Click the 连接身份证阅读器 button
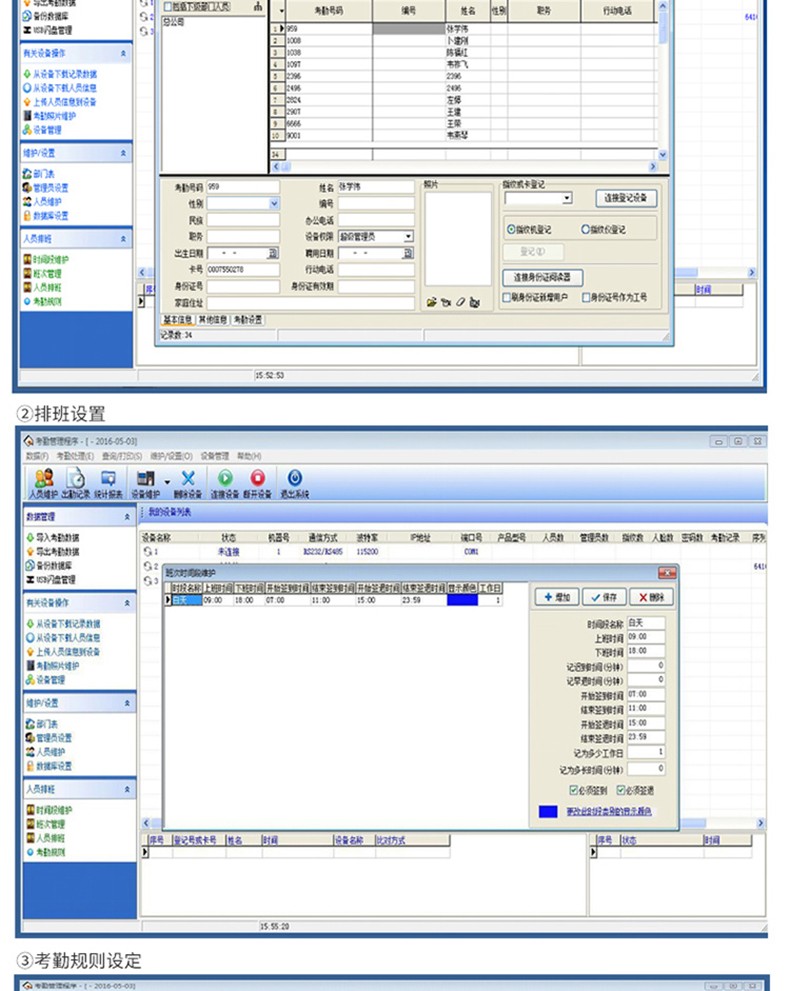Screen dimensions: 790x991 542,277
